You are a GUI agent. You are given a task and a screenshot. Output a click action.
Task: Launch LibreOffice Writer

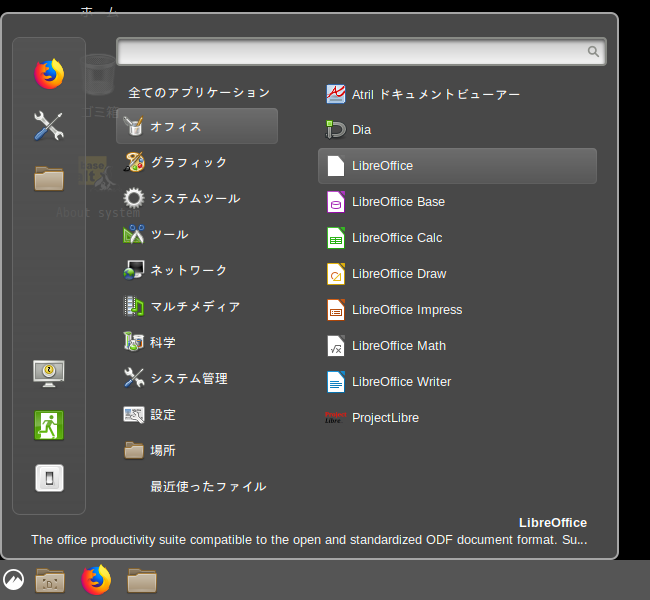(457, 382)
